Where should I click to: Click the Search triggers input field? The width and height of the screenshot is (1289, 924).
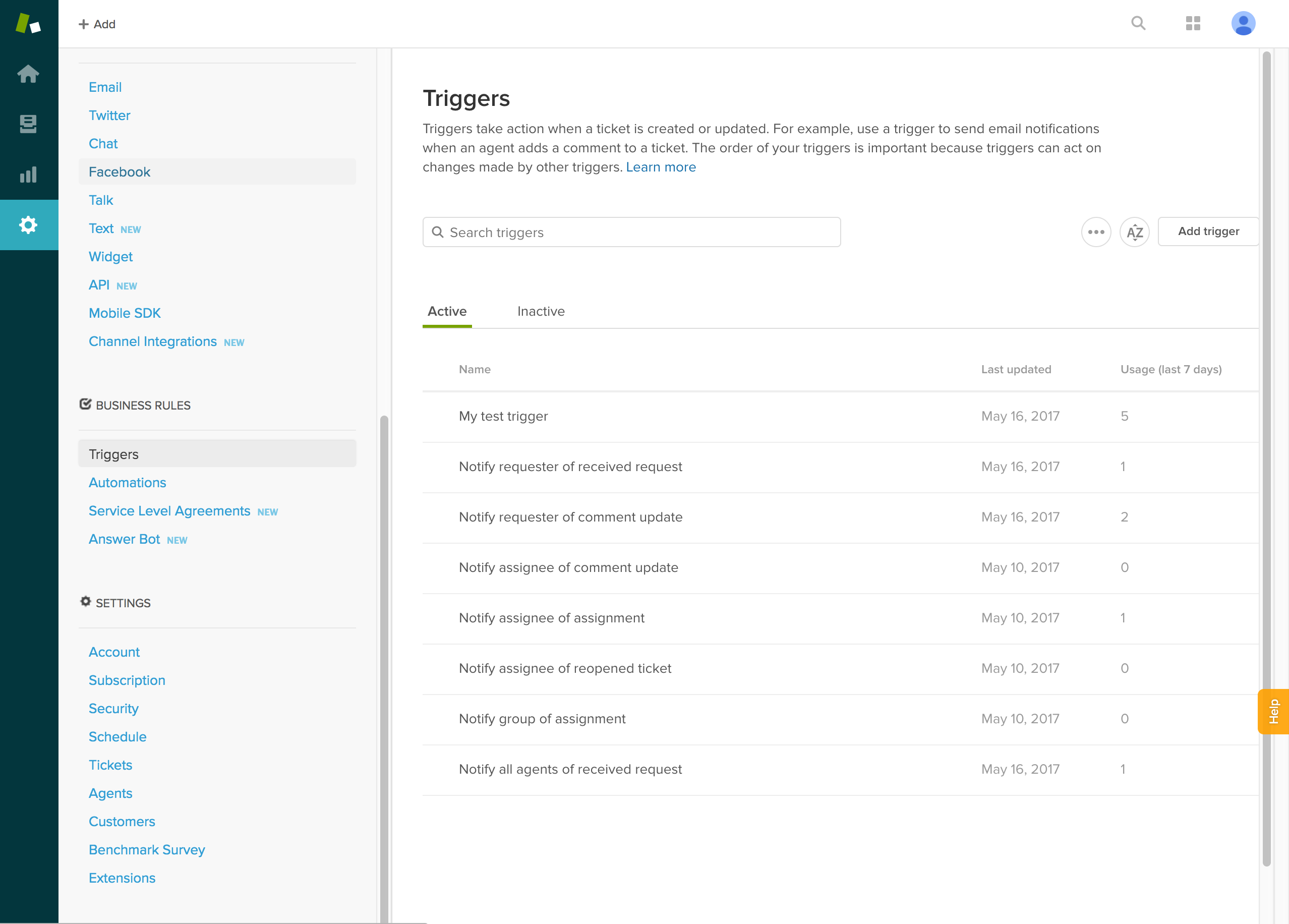631,233
